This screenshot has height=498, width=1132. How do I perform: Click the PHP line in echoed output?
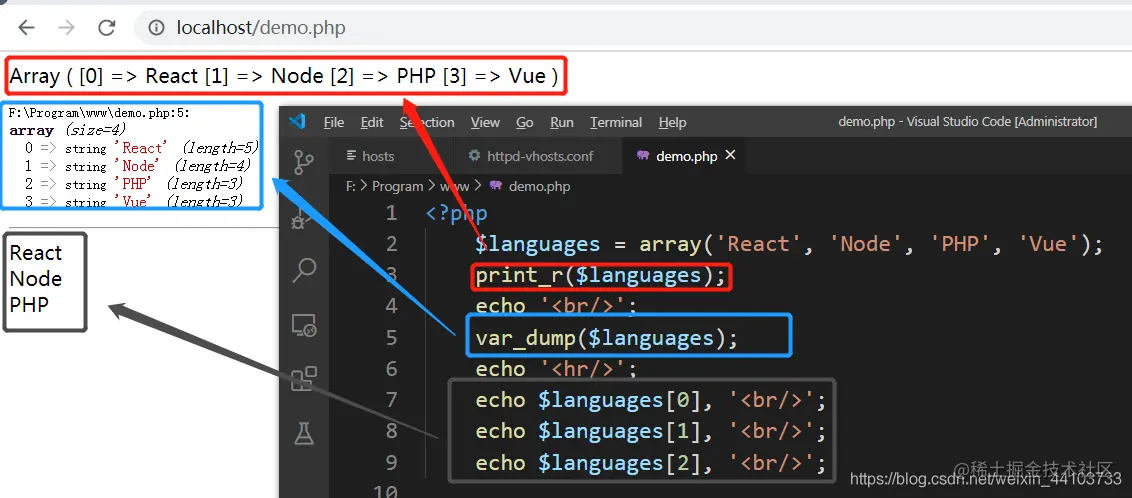tap(30, 305)
